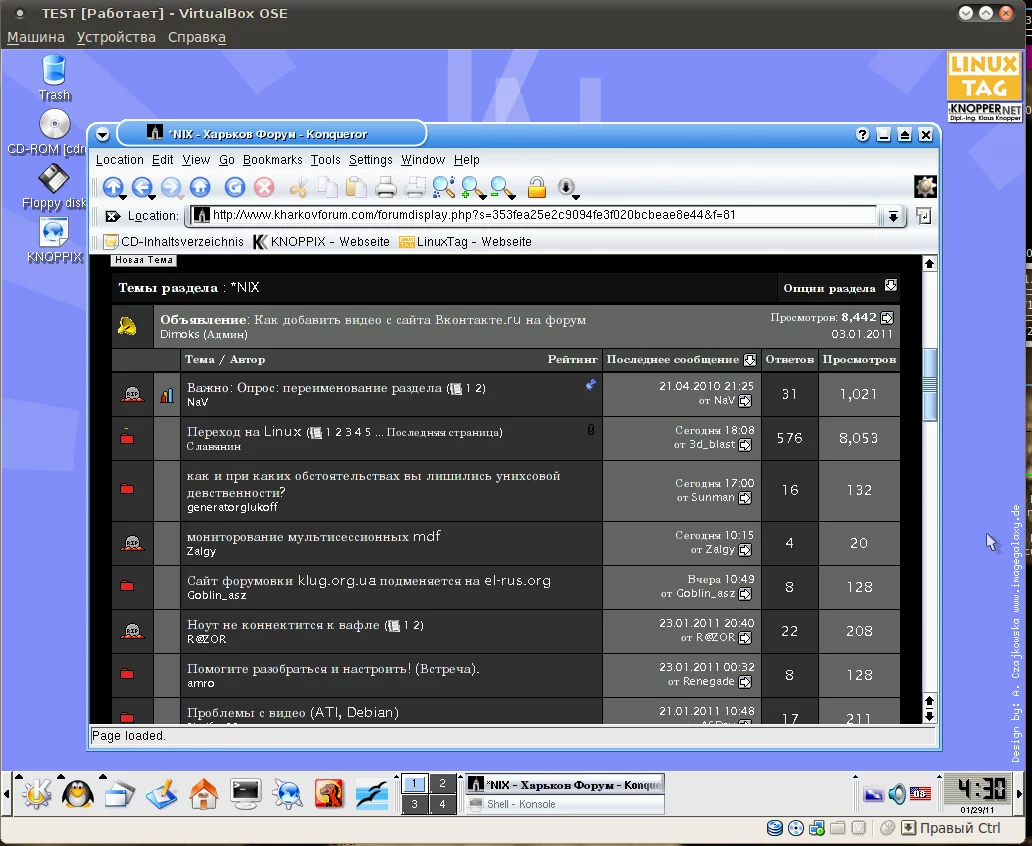Open the CD-Inhaltsverzeichnis bookmark
This screenshot has width=1032, height=846.
[174, 242]
